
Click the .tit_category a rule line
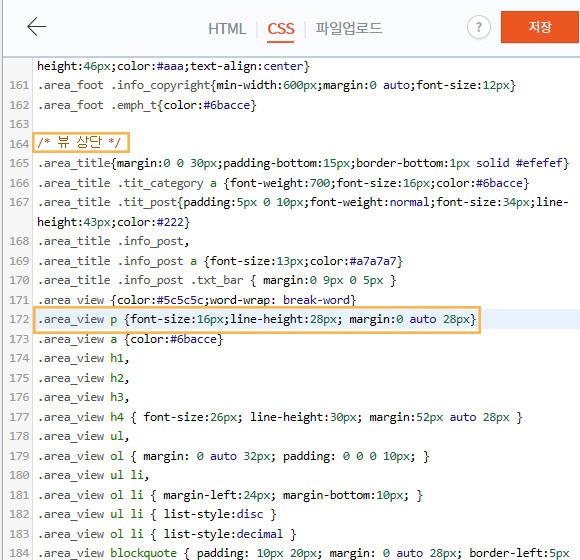coord(283,183)
